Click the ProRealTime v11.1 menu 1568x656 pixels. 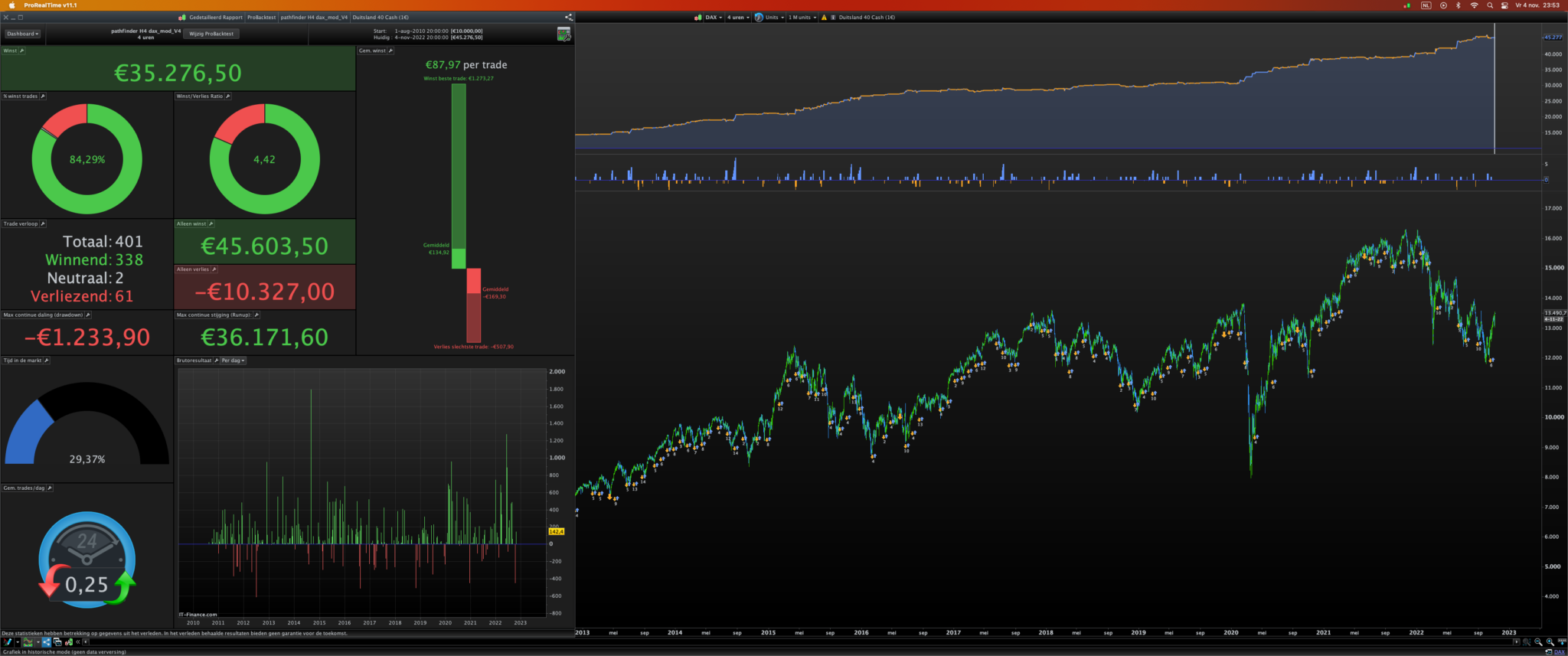51,5
